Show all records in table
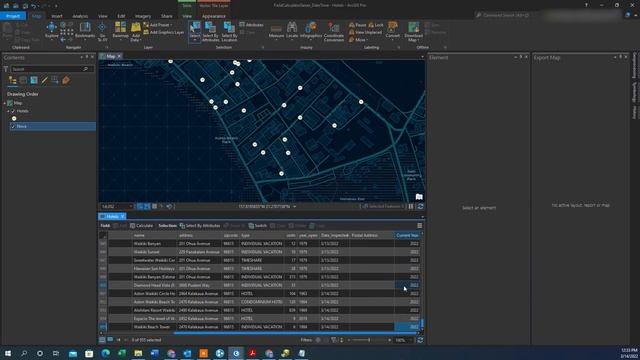 tap(102, 340)
